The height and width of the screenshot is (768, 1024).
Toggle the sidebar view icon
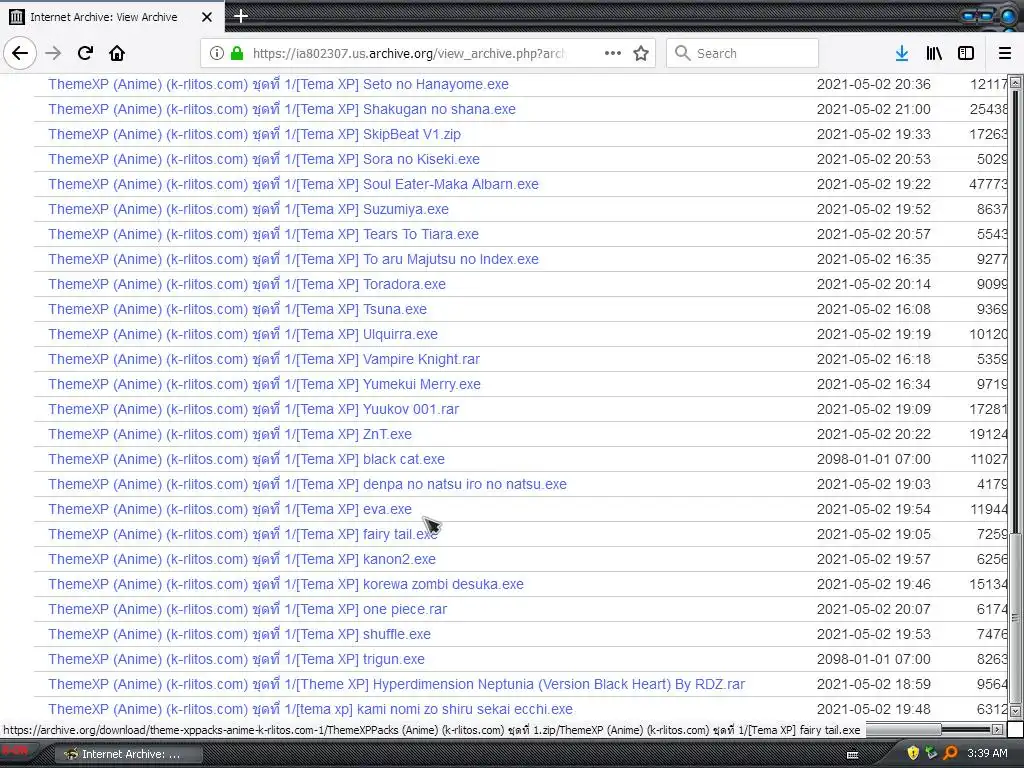coord(966,54)
